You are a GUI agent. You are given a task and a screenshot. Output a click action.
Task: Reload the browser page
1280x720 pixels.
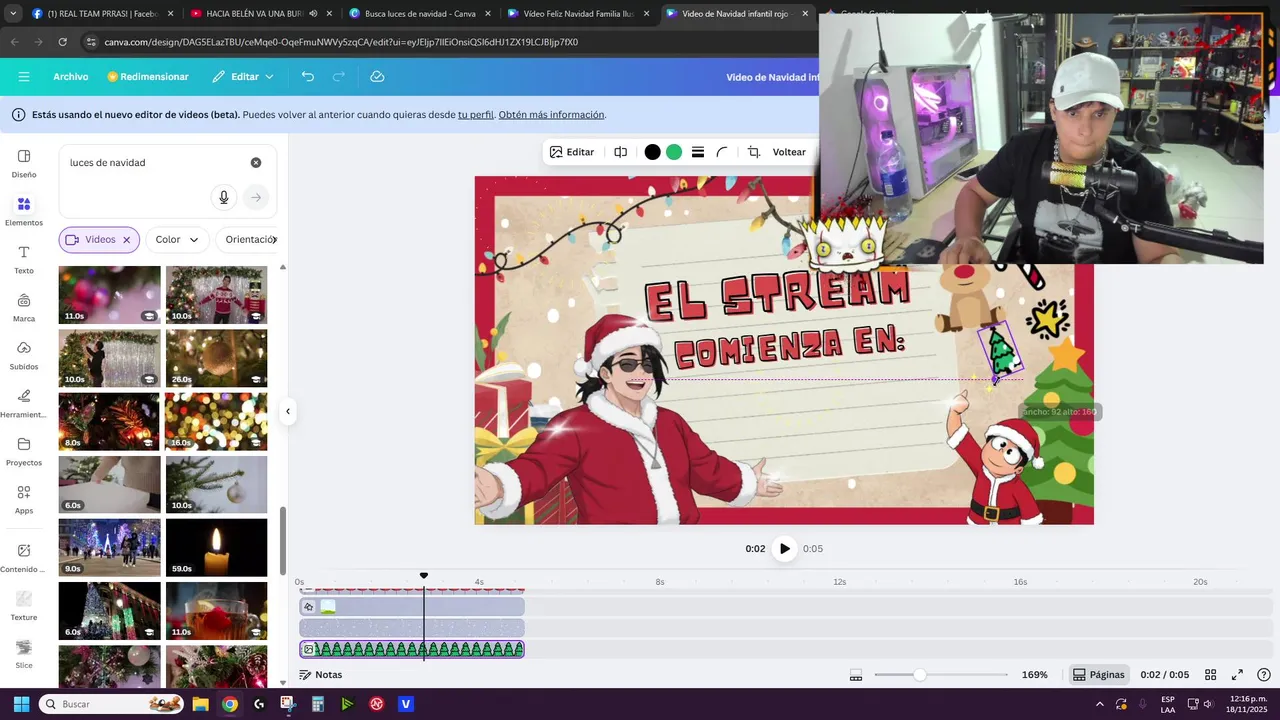(x=63, y=42)
